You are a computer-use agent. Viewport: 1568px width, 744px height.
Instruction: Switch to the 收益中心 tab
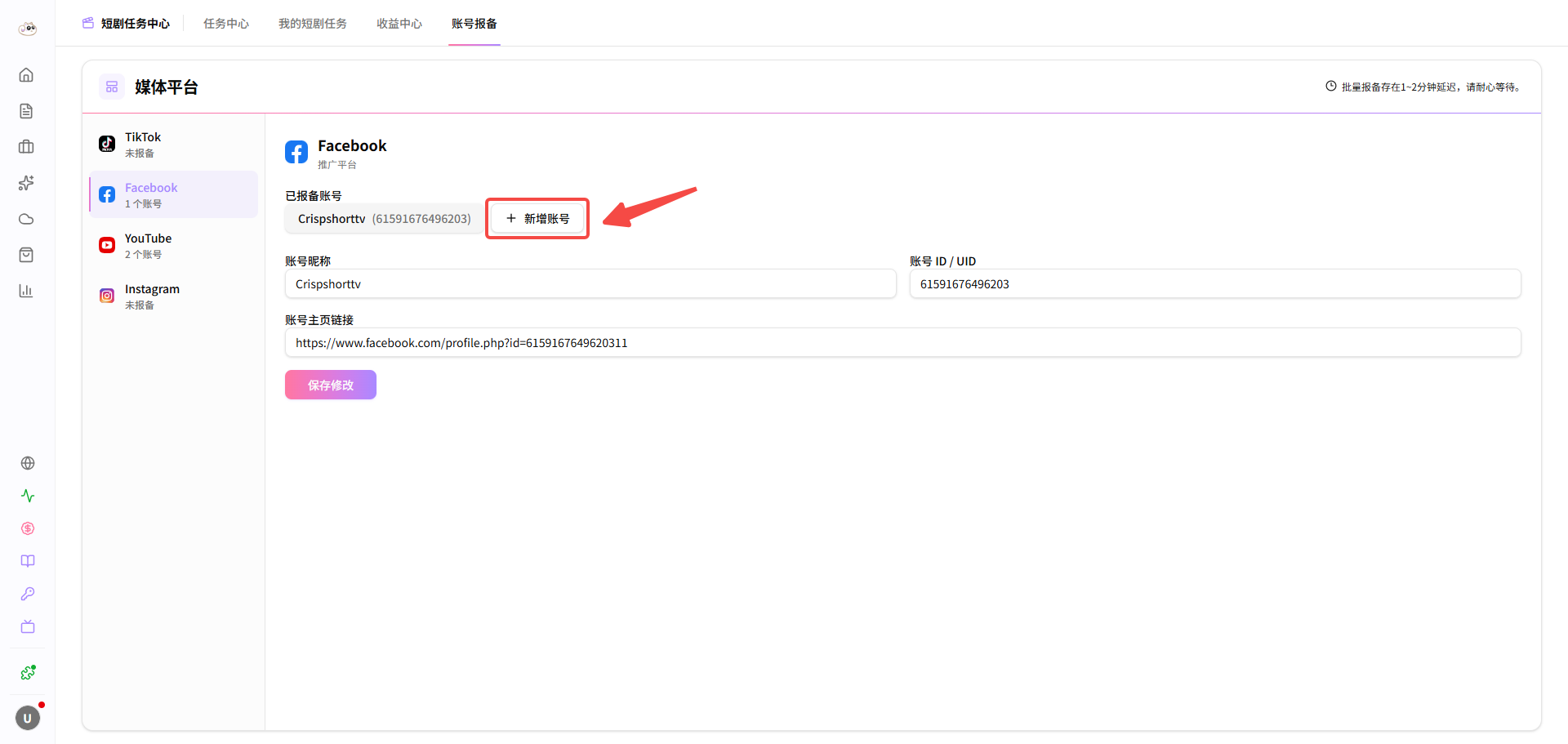(x=399, y=24)
